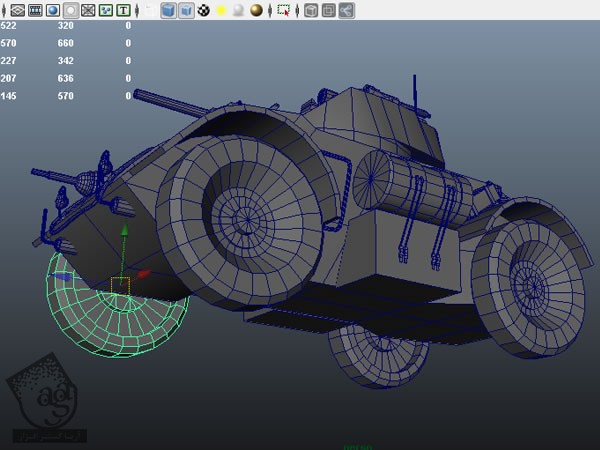
Task: Click the isolate select icon
Action: click(283, 10)
